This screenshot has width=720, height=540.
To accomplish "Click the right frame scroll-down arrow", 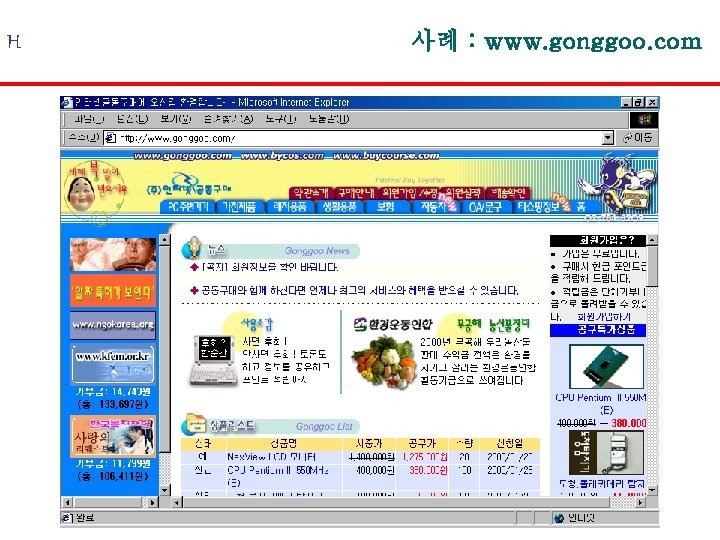I will coord(652,490).
